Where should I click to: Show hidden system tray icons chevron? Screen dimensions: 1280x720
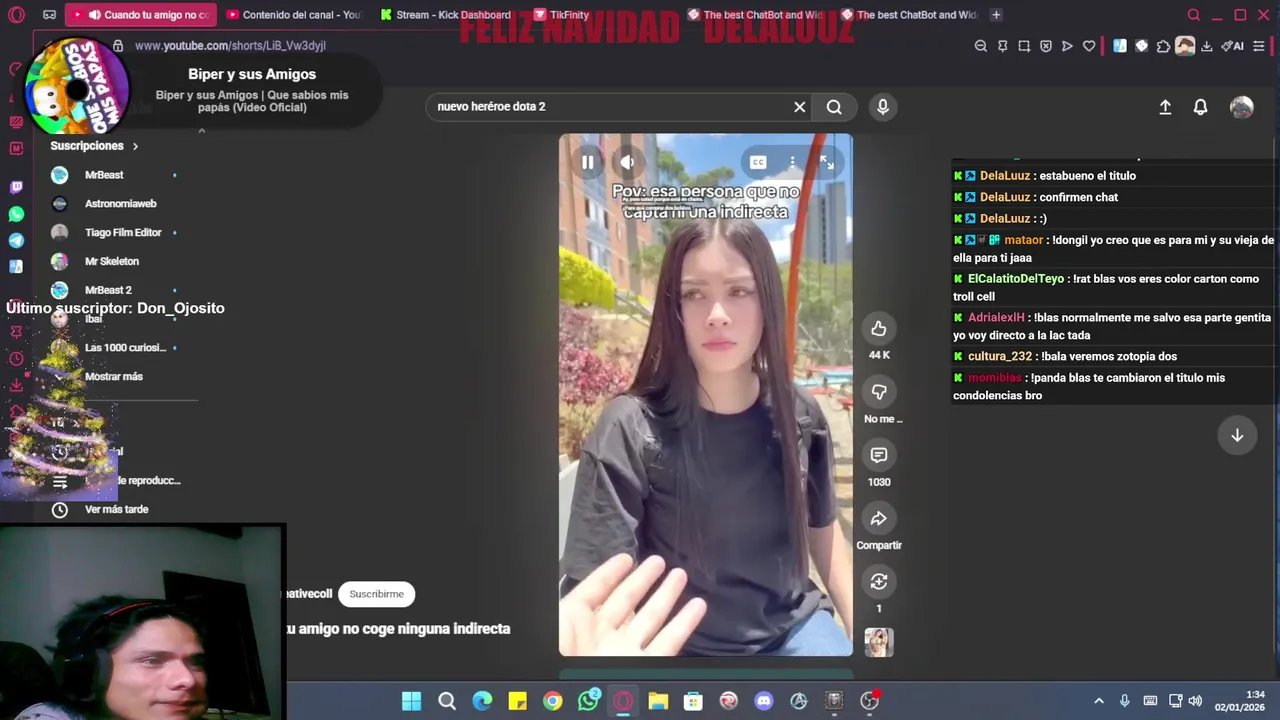[x=1099, y=701]
